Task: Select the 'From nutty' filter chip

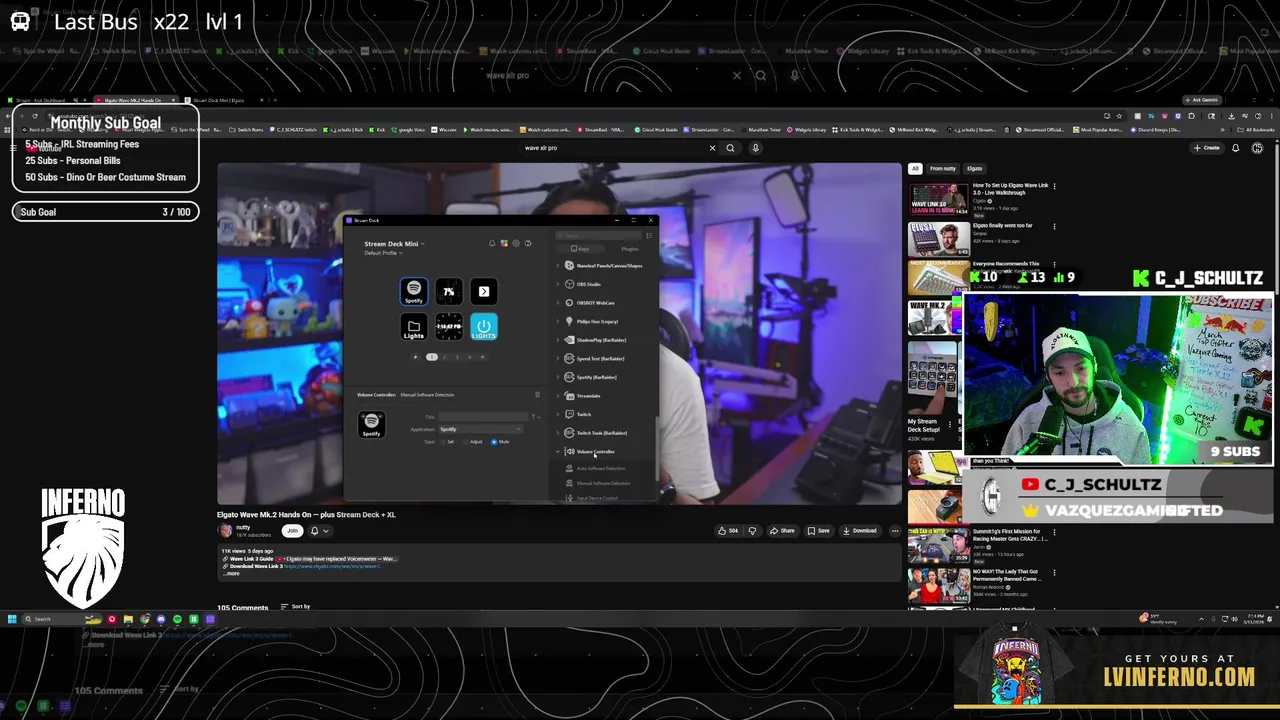Action: click(x=943, y=169)
